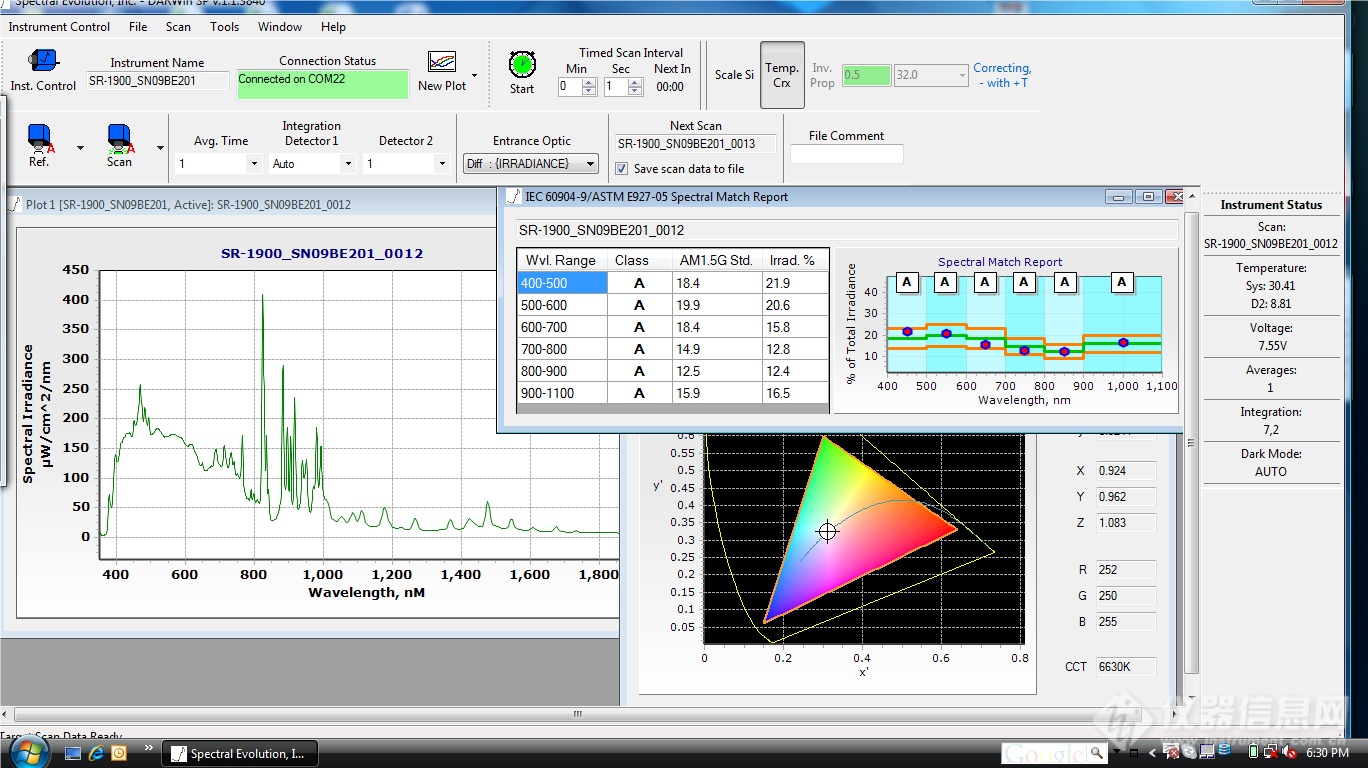Click the AM1.5G Std. column header

pyautogui.click(x=716, y=260)
